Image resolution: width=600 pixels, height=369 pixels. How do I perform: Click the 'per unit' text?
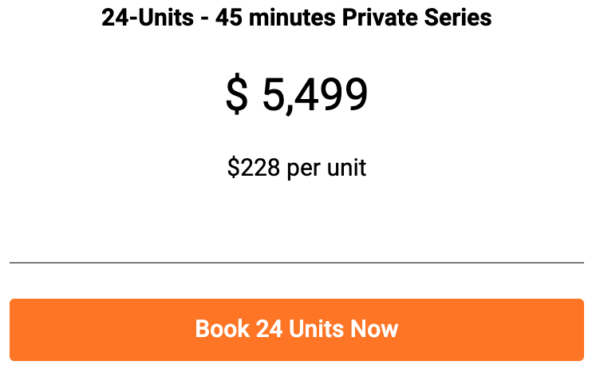(326, 168)
